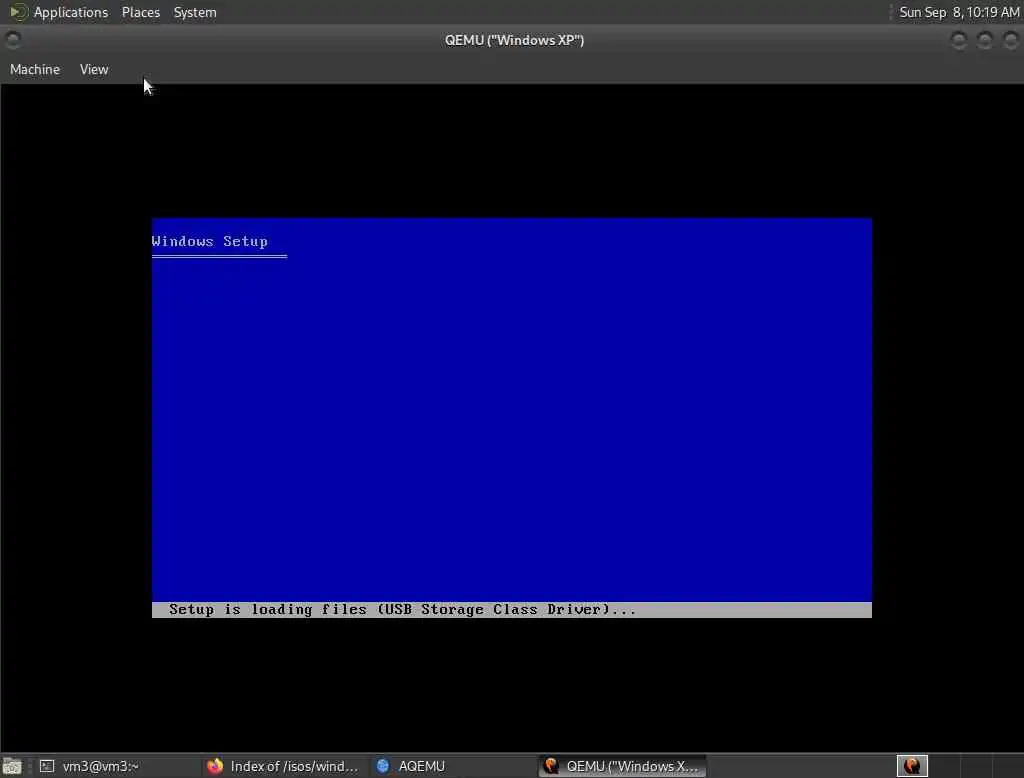Image resolution: width=1024 pixels, height=778 pixels.
Task: Click the Windows Setup heading text
Action: coord(210,241)
